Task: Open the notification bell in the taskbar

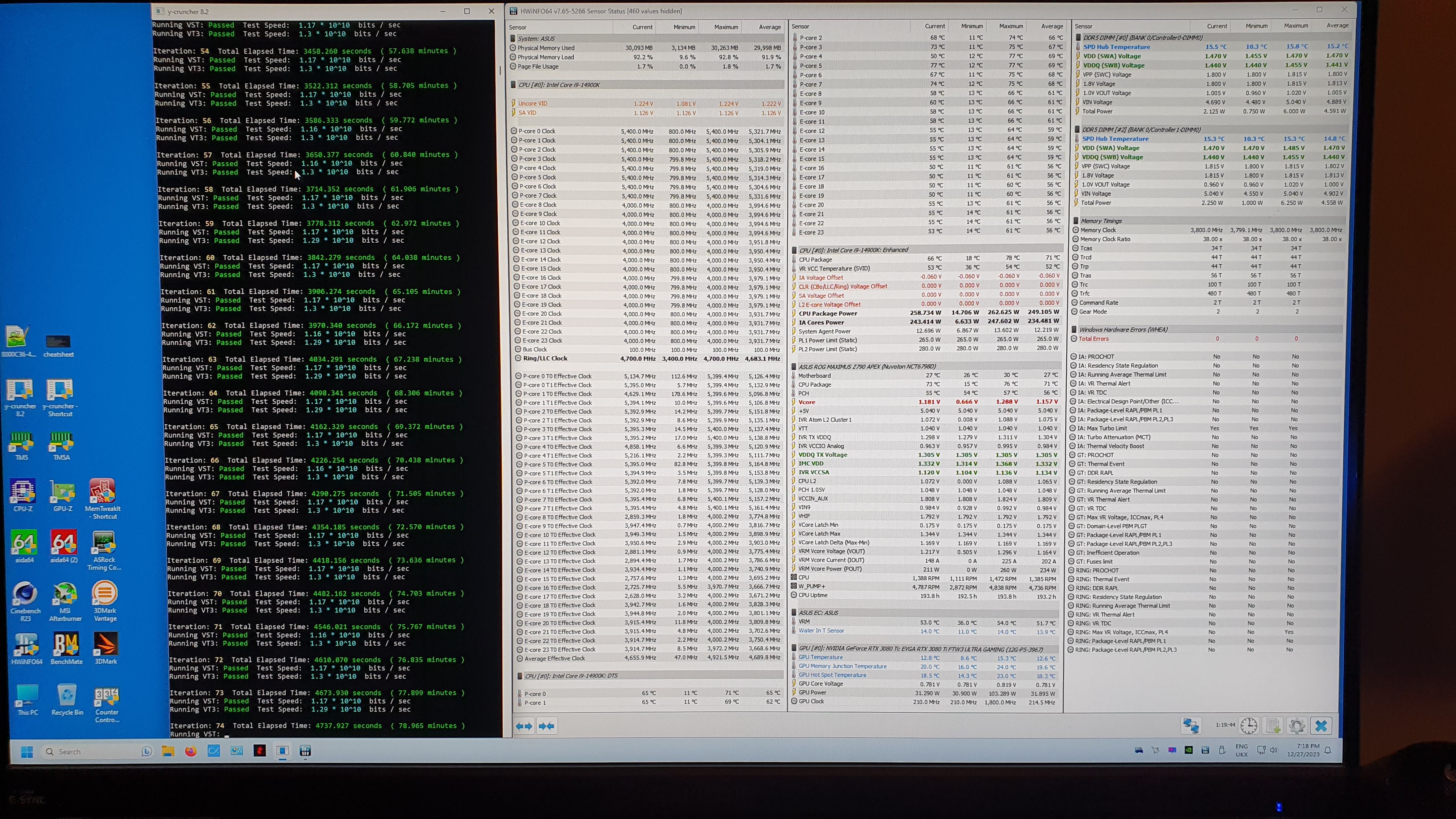Action: tap(1328, 751)
